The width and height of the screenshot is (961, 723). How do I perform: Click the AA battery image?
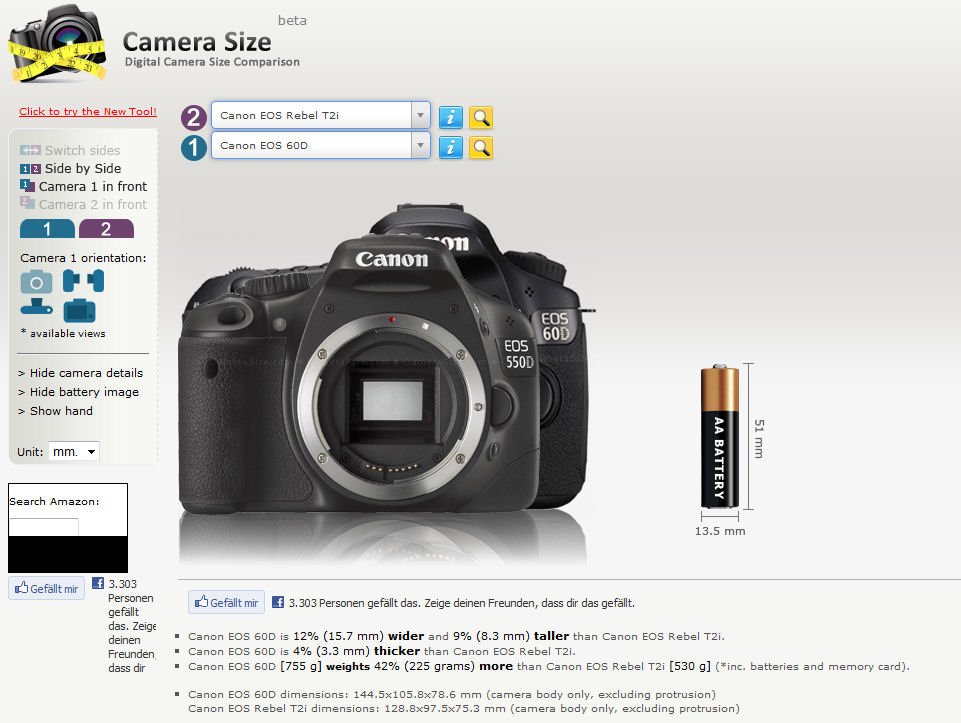[720, 436]
